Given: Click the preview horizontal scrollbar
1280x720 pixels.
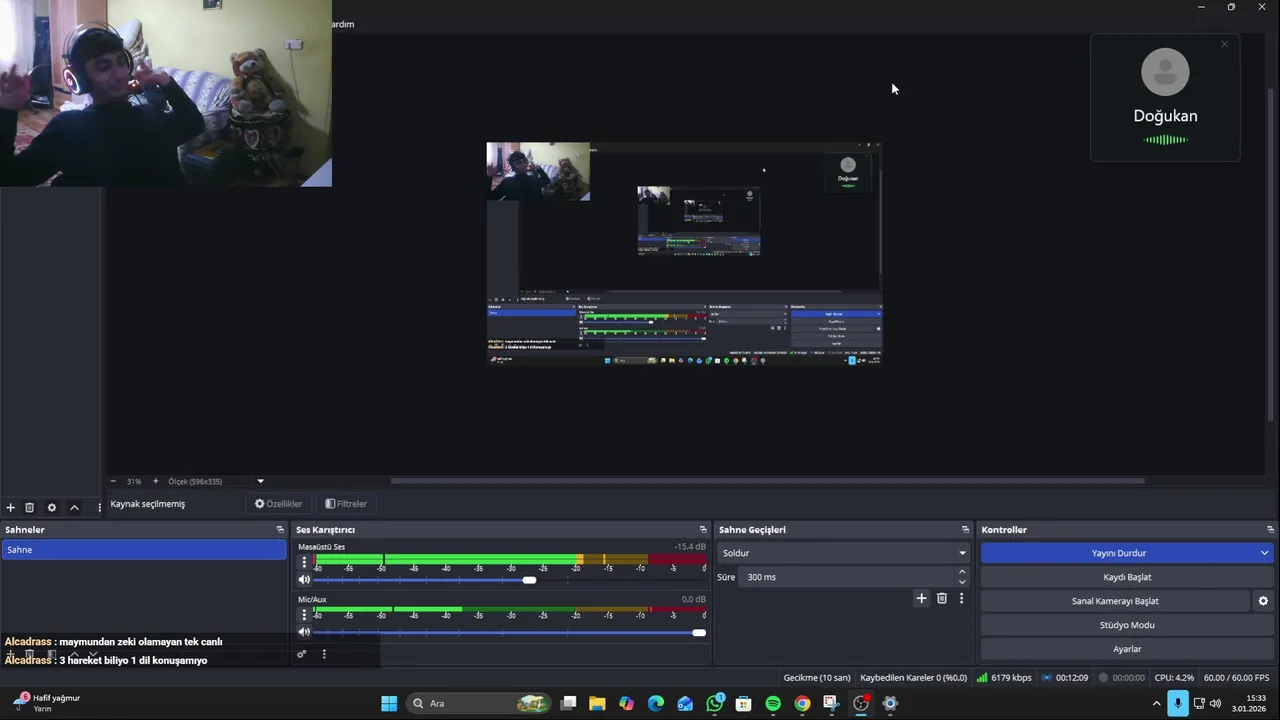Looking at the screenshot, I should click(767, 481).
